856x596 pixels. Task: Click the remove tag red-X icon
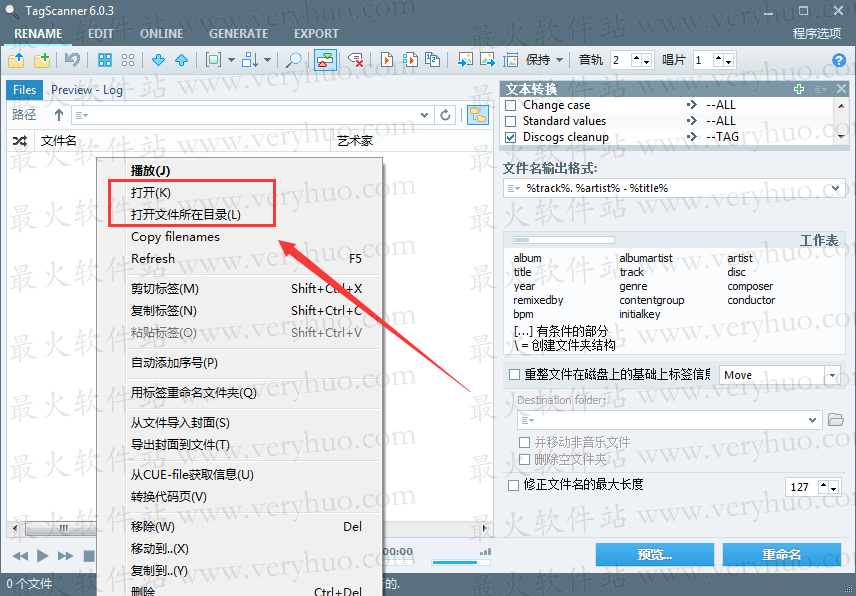[356, 60]
